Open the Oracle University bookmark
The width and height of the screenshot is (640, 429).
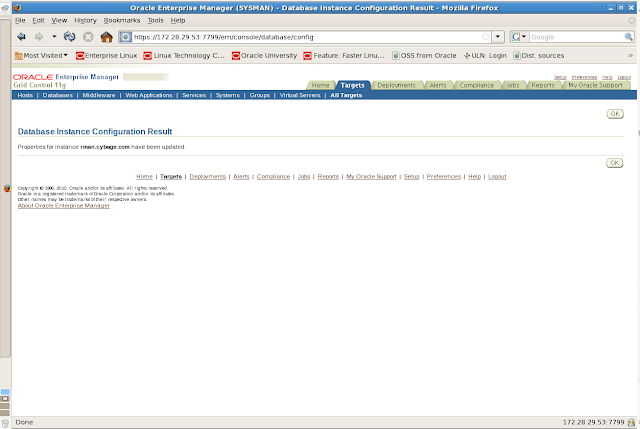coord(264,56)
